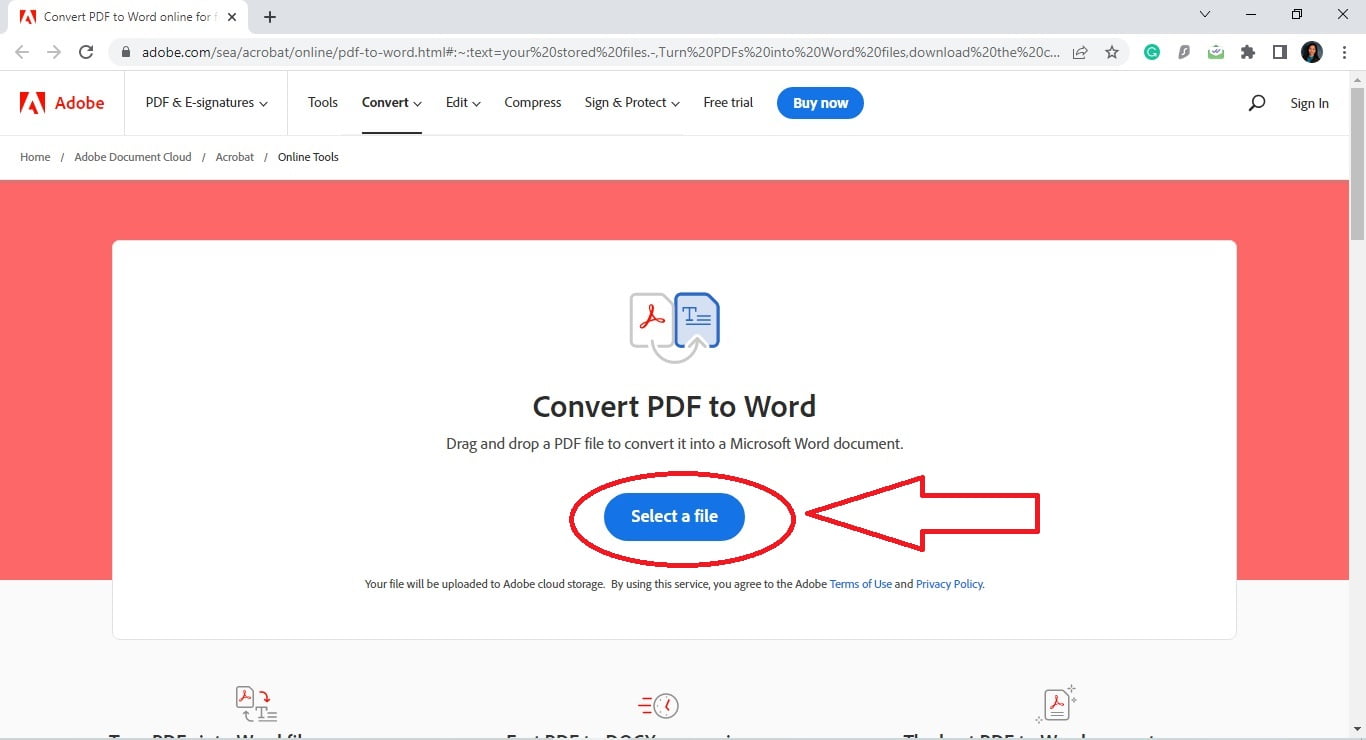Select the Convert PDF to Word browser tab

coord(127,17)
